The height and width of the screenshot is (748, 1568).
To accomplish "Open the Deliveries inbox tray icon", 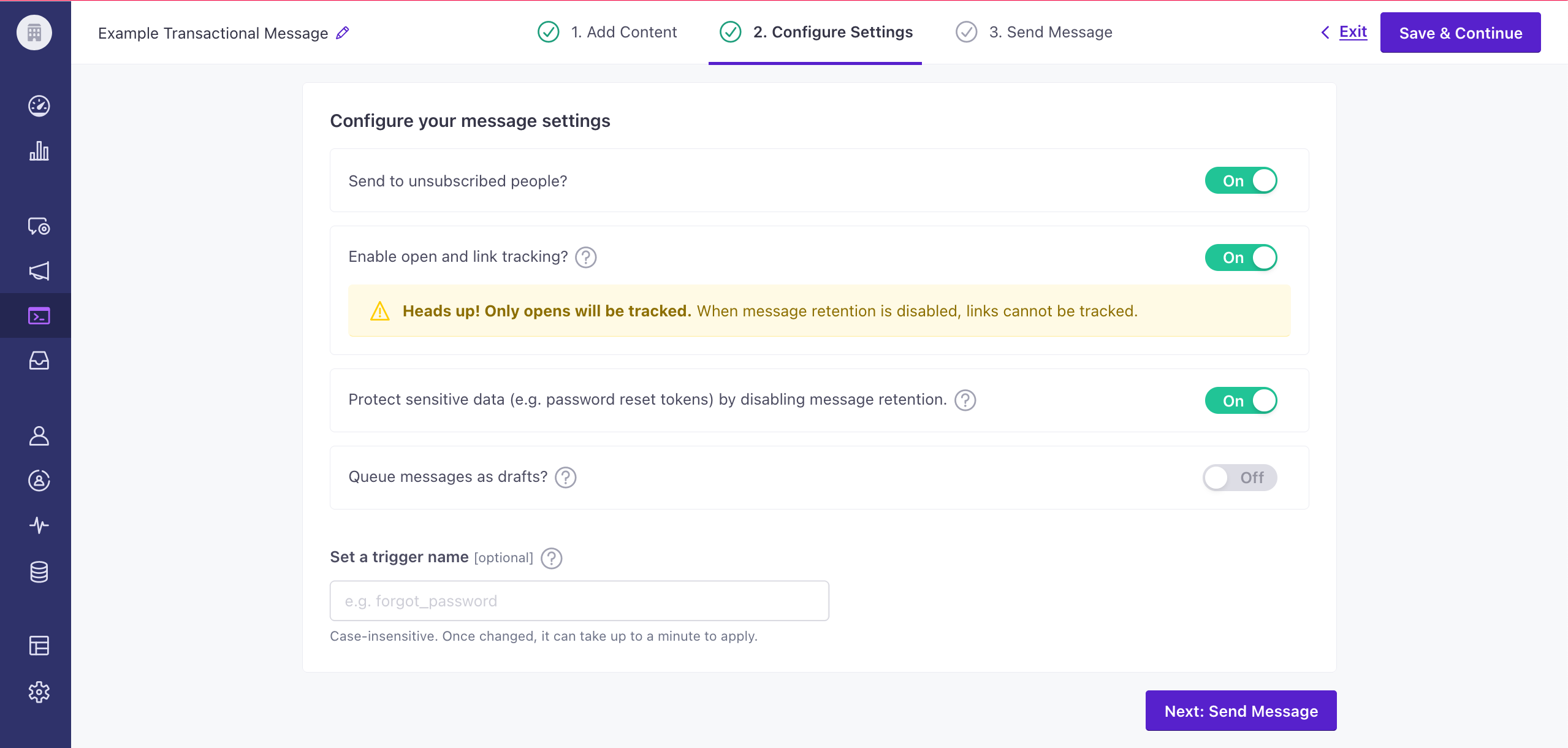I will (39, 361).
